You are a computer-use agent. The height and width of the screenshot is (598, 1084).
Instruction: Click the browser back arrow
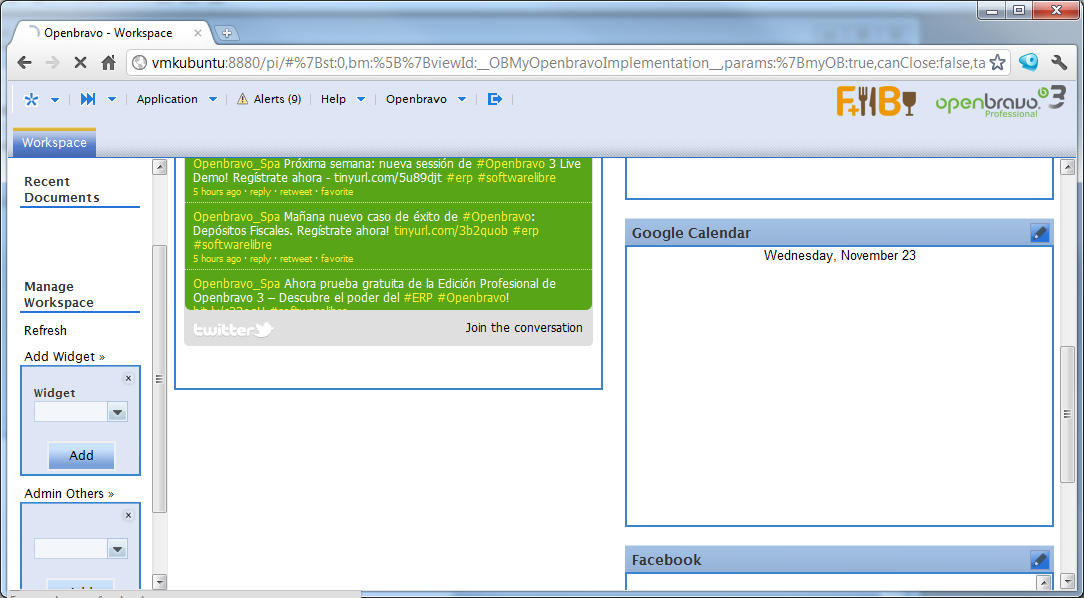tap(24, 63)
